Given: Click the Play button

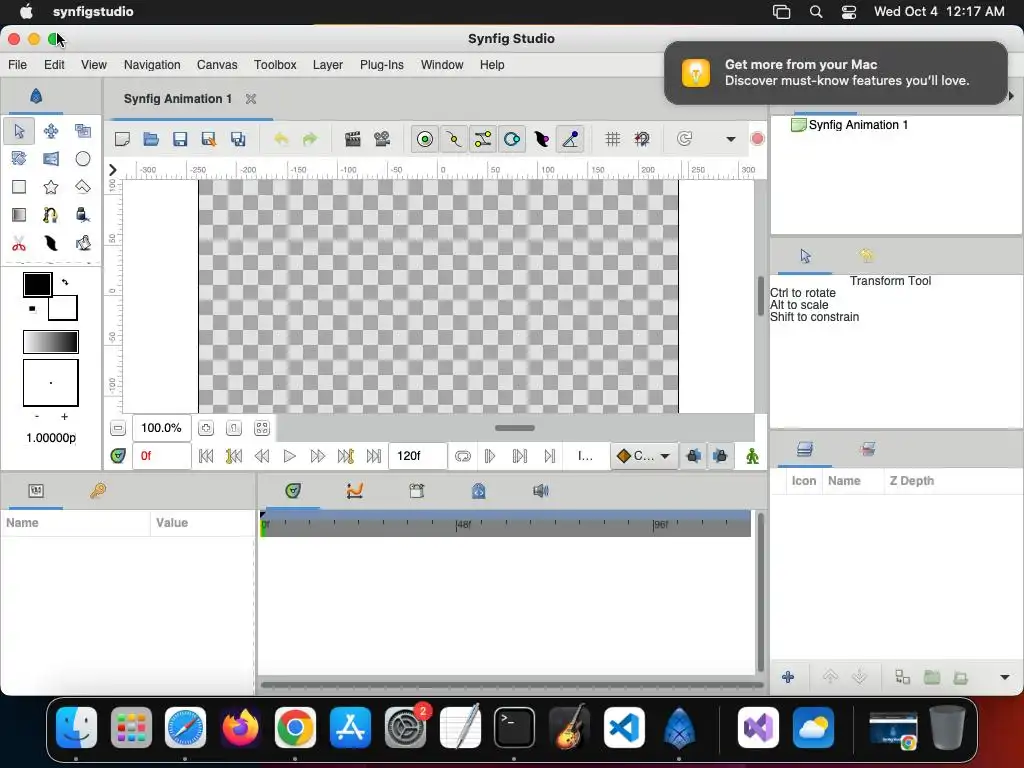Looking at the screenshot, I should coord(289,456).
